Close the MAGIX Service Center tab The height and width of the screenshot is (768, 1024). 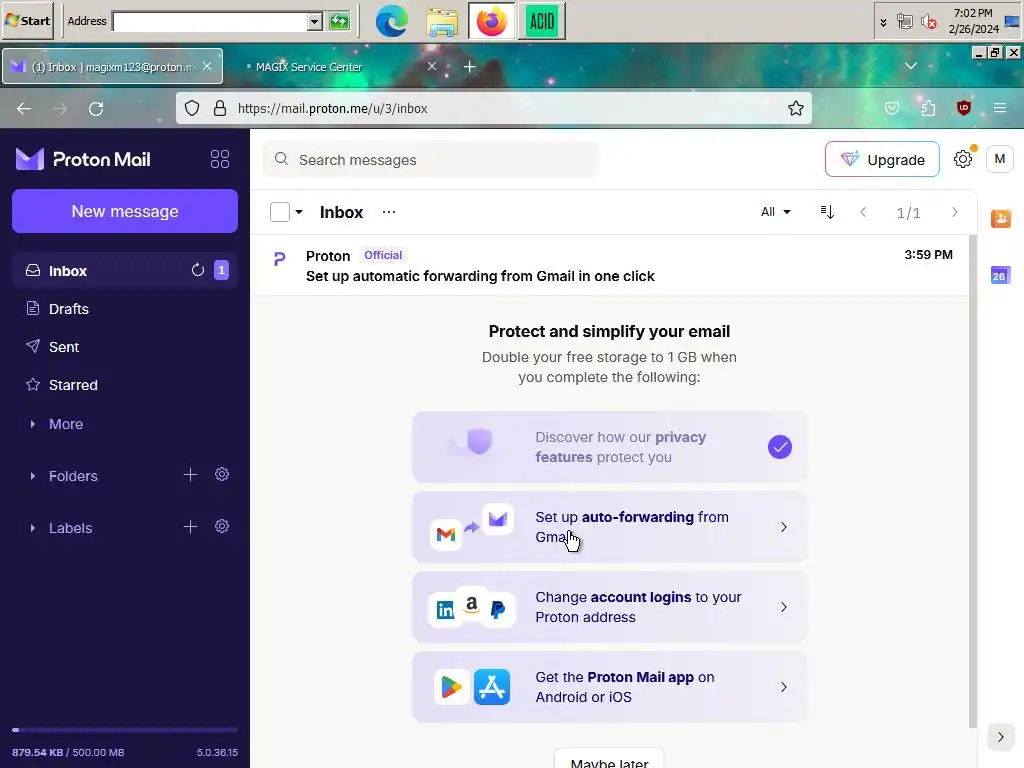[432, 66]
